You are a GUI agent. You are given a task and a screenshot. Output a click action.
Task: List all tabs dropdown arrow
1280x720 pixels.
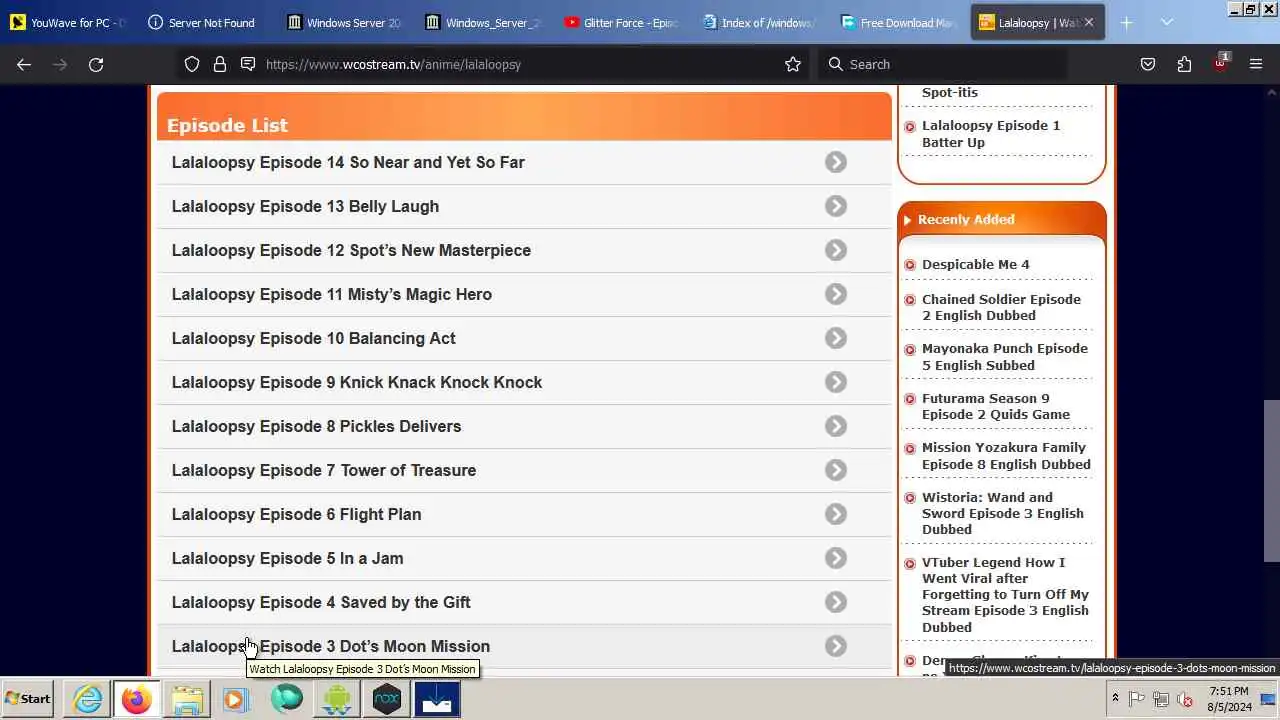tap(1166, 22)
